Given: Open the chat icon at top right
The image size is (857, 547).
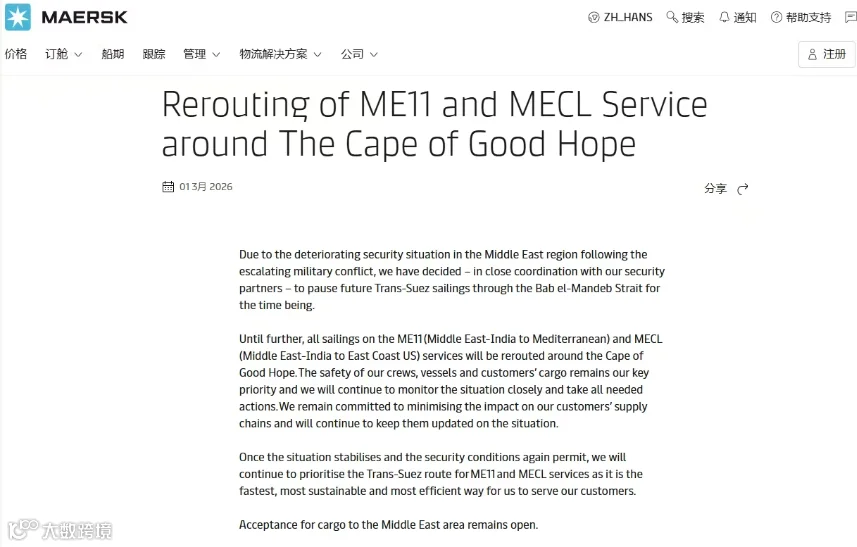Looking at the screenshot, I should (850, 17).
